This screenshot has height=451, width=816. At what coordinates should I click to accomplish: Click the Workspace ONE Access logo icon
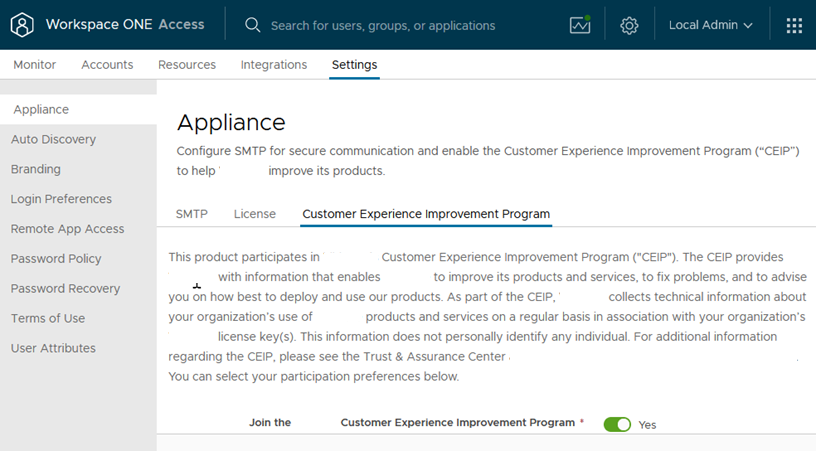22,25
